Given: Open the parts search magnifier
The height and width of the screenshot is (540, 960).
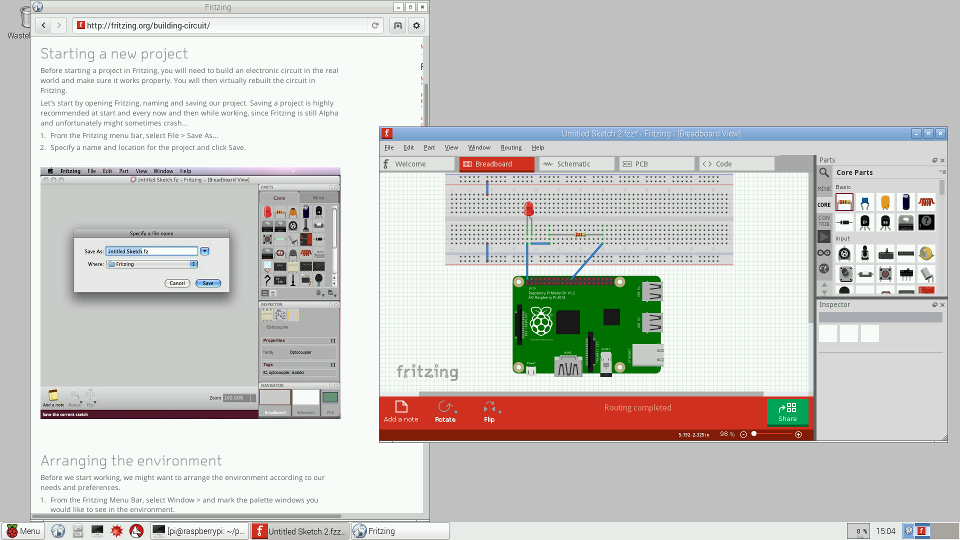Looking at the screenshot, I should (x=825, y=173).
